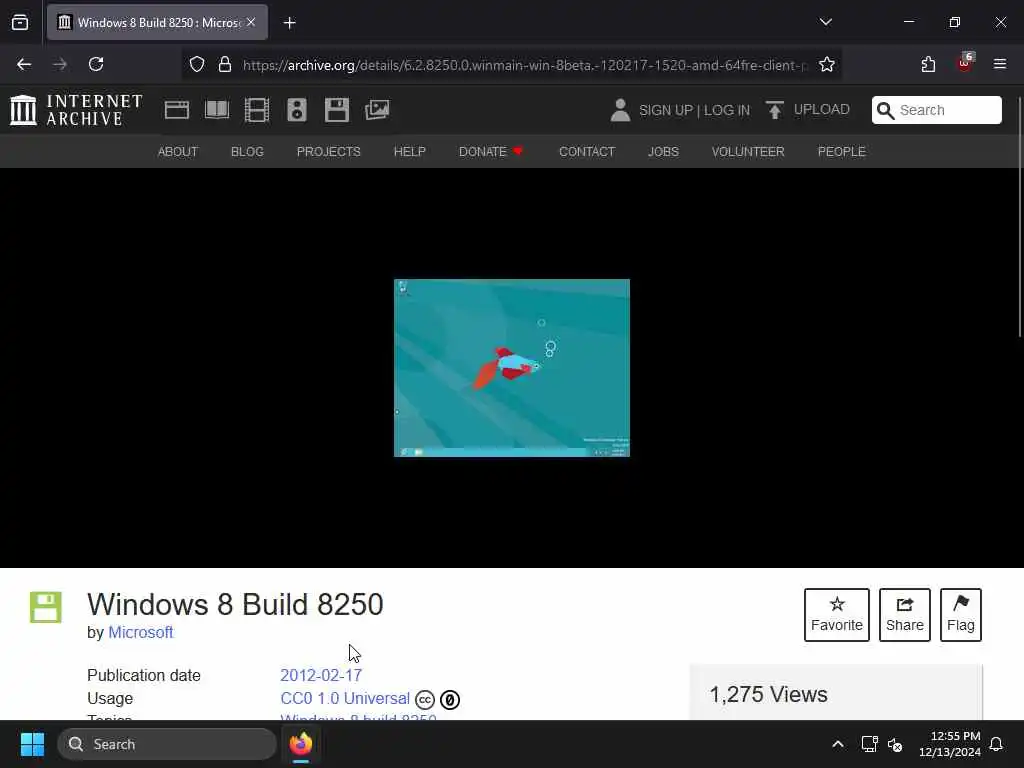Screen dimensions: 1024x768
Task: Open the Web (Wayback) media icon
Action: [x=176, y=110]
